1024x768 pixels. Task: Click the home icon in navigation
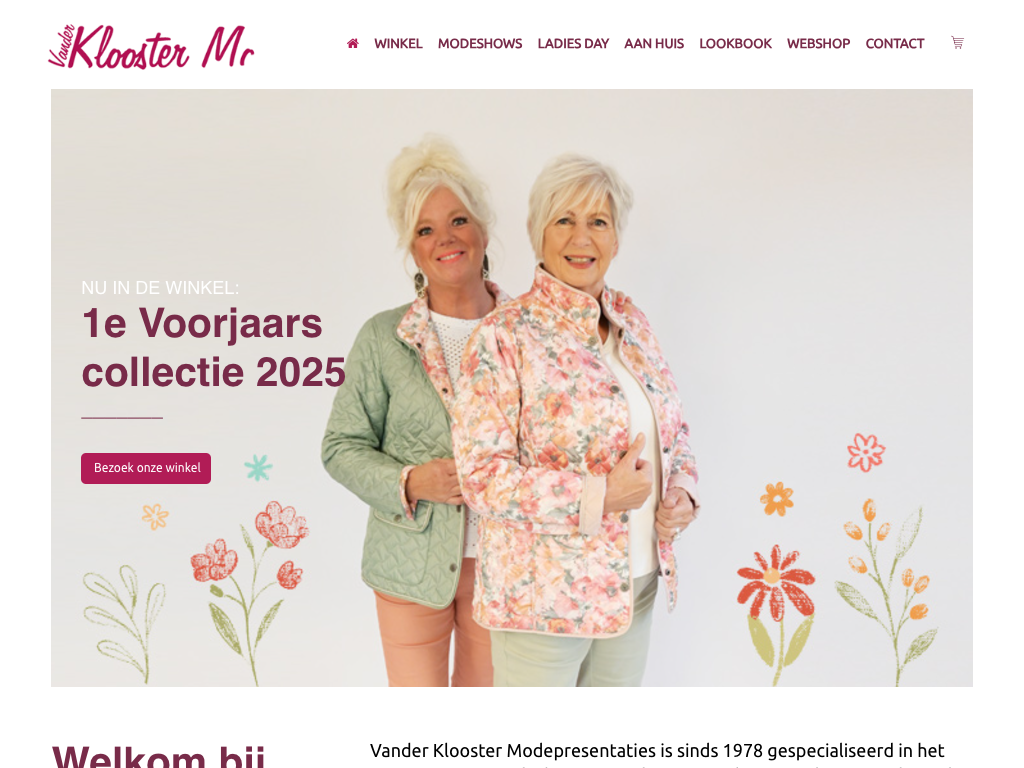click(353, 43)
